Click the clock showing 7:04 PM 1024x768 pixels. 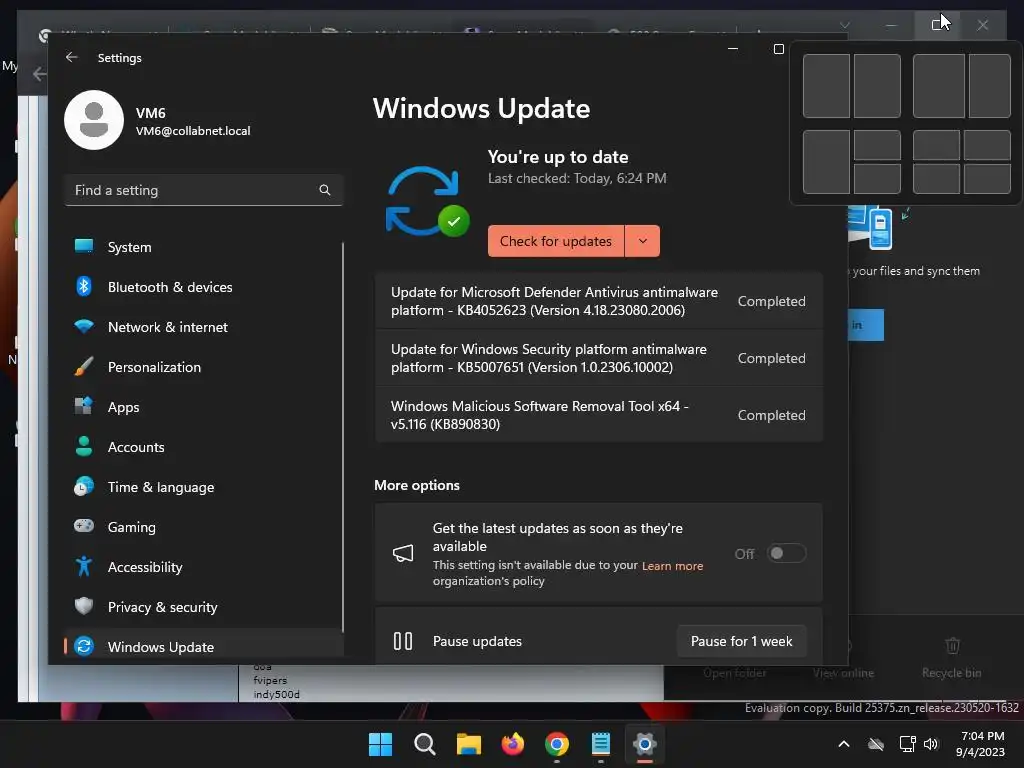980,744
